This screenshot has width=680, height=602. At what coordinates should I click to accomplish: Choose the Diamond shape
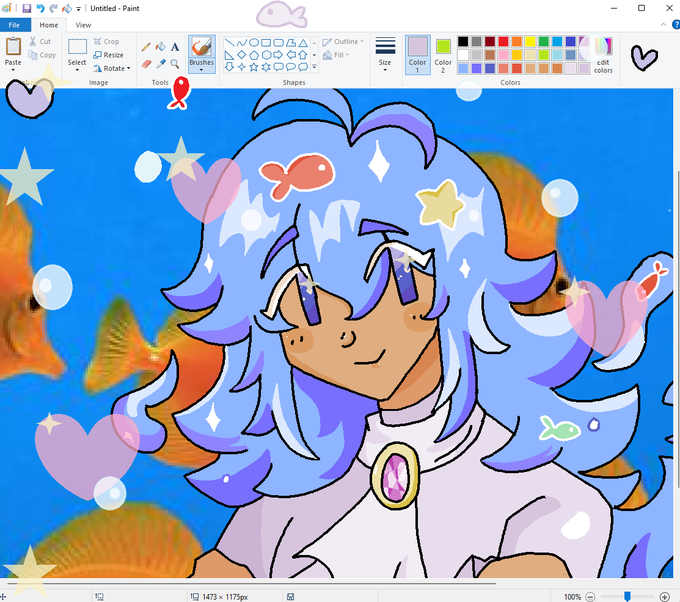[x=242, y=55]
